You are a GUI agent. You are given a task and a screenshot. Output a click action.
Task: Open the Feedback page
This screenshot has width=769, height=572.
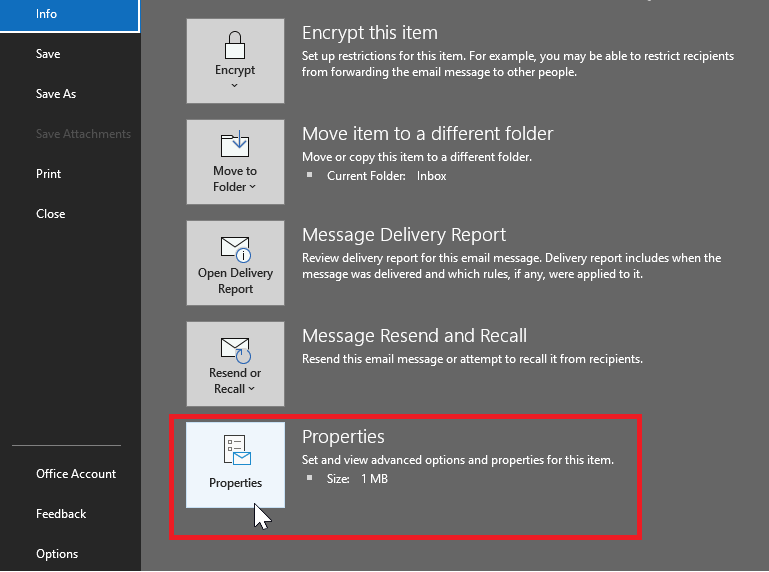point(61,514)
